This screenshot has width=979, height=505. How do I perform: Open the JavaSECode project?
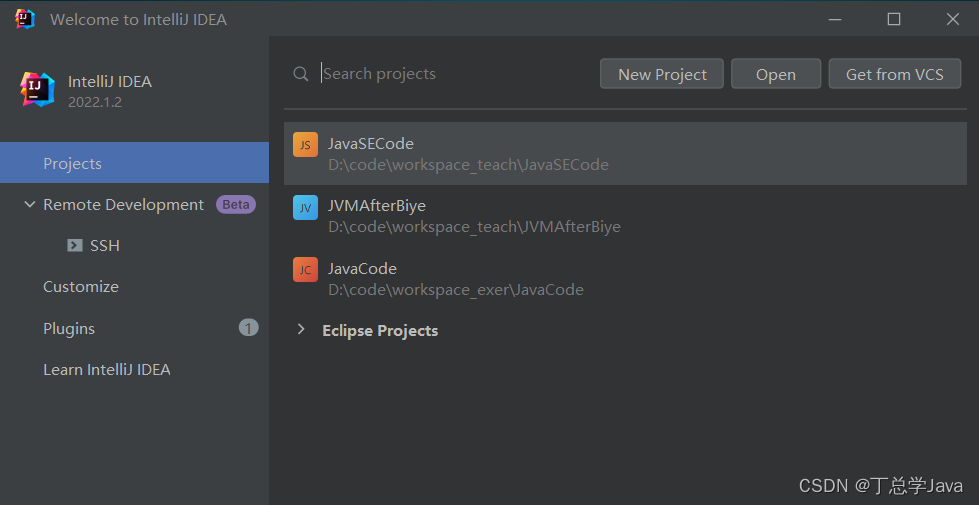tap(626, 154)
